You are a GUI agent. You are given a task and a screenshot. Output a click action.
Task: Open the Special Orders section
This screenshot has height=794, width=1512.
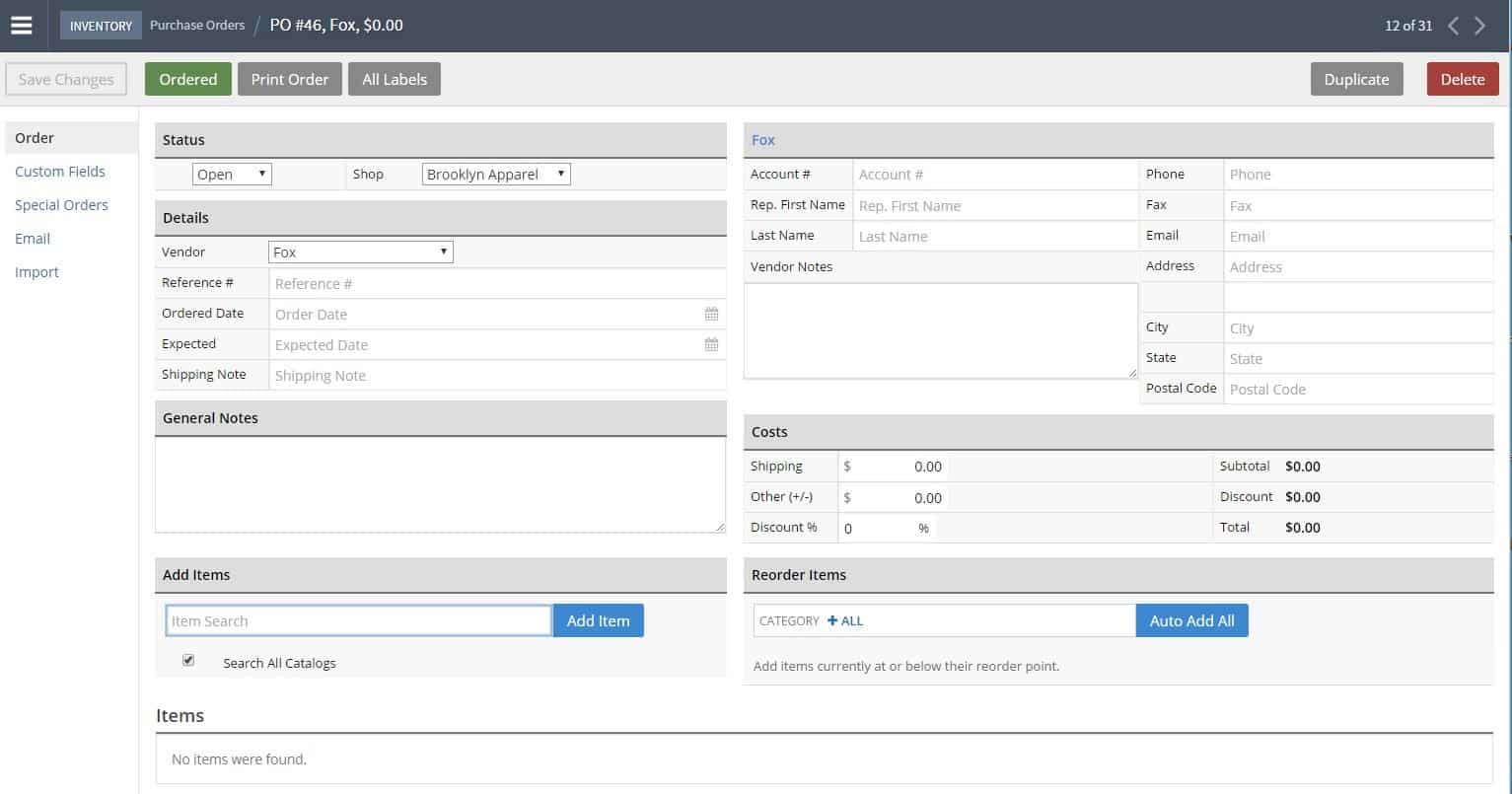coord(61,205)
